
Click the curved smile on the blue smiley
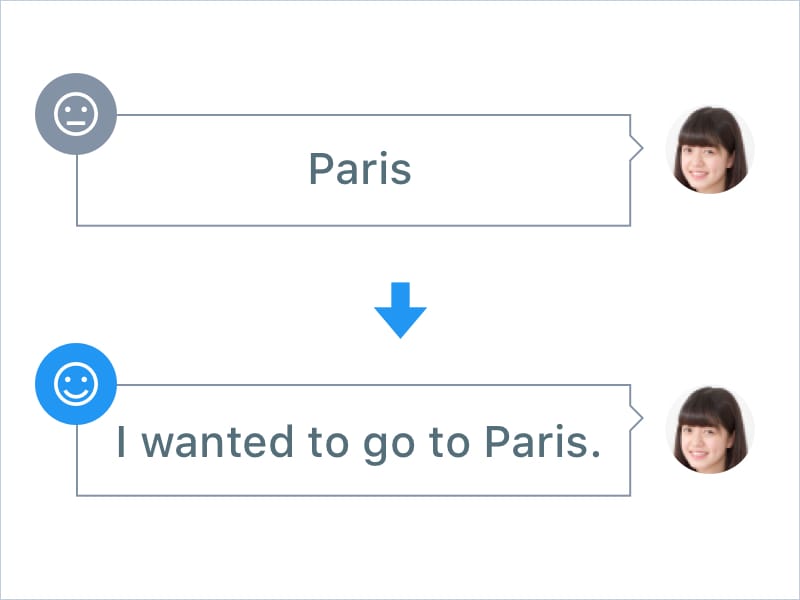click(x=76, y=395)
